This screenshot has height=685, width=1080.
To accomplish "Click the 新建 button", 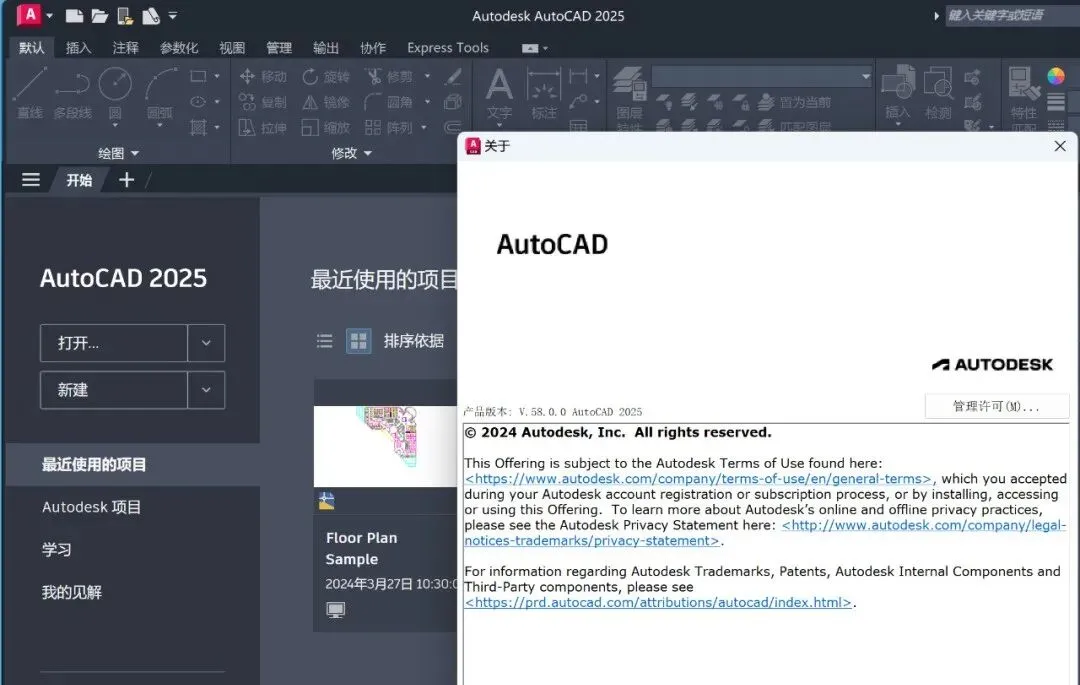I will 114,390.
